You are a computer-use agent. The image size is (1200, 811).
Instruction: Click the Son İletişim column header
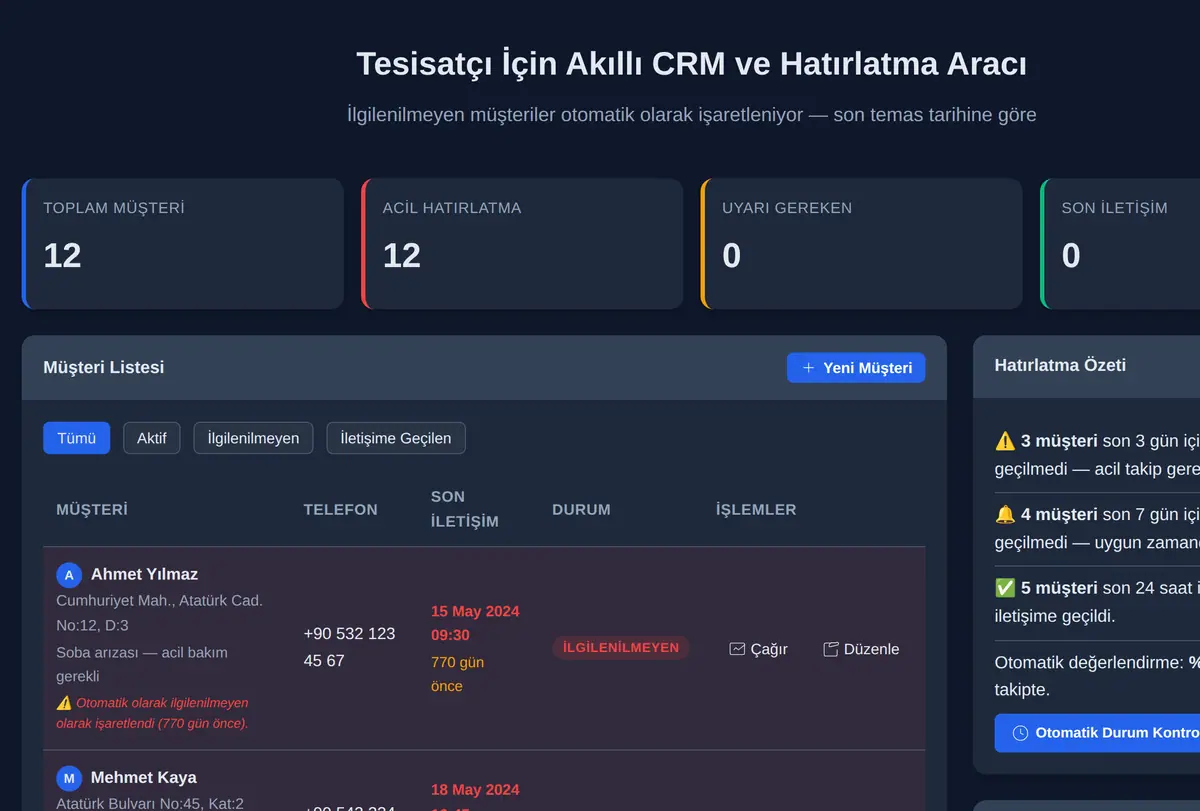(465, 509)
